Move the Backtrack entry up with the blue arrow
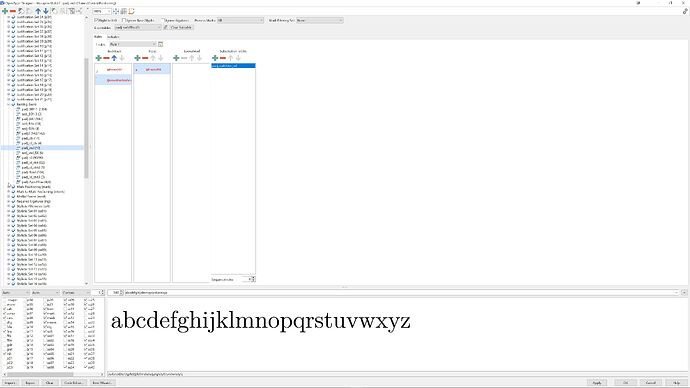The height and width of the screenshot is (388, 690). click(x=114, y=58)
